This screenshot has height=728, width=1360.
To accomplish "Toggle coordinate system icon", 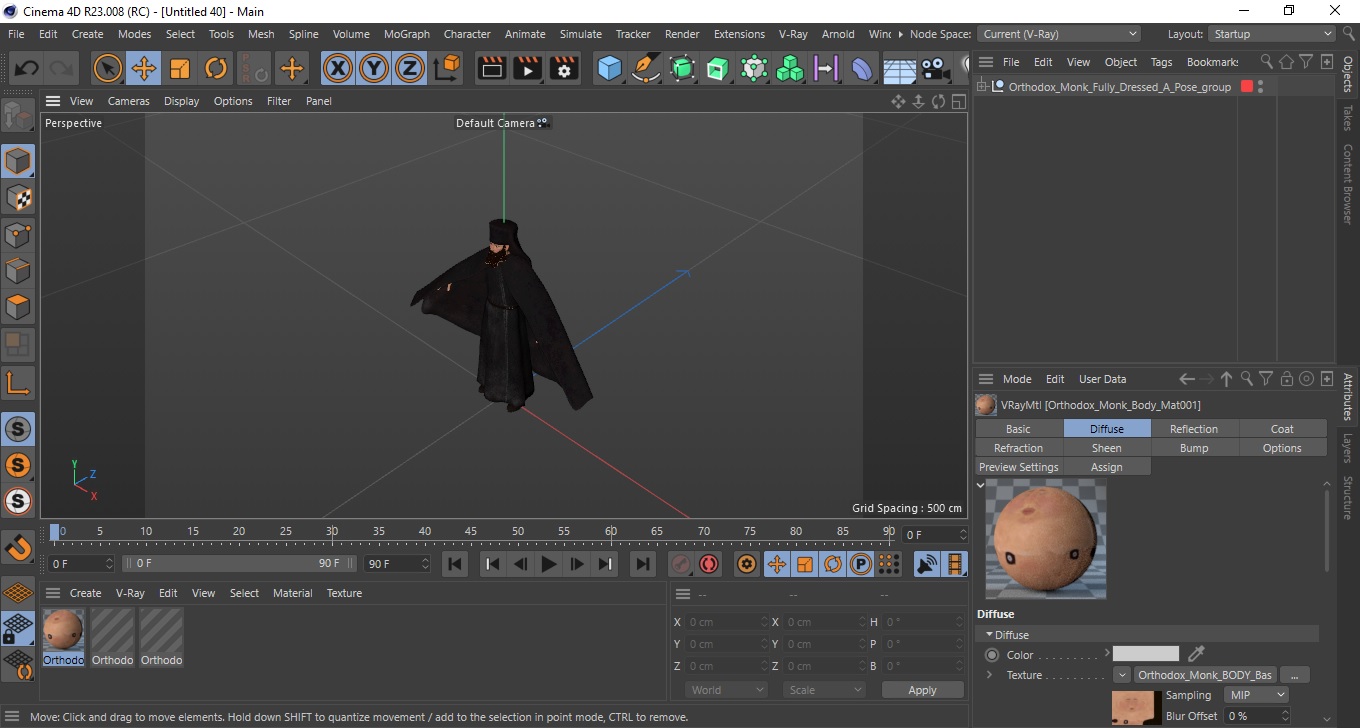I will point(447,69).
